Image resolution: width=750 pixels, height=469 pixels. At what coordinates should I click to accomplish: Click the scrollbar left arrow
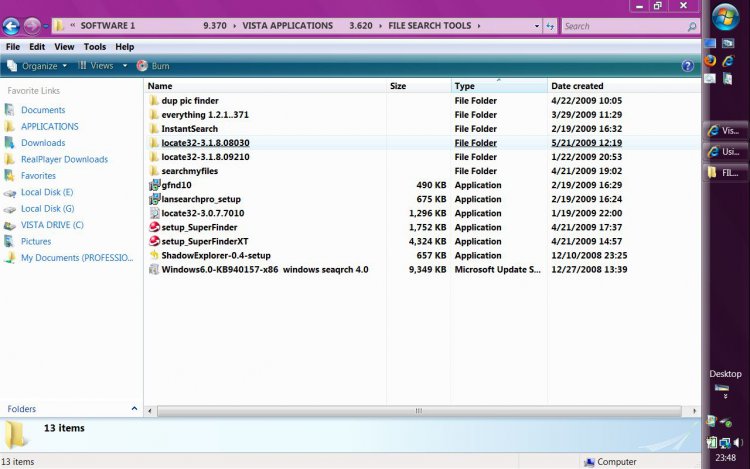click(x=150, y=411)
